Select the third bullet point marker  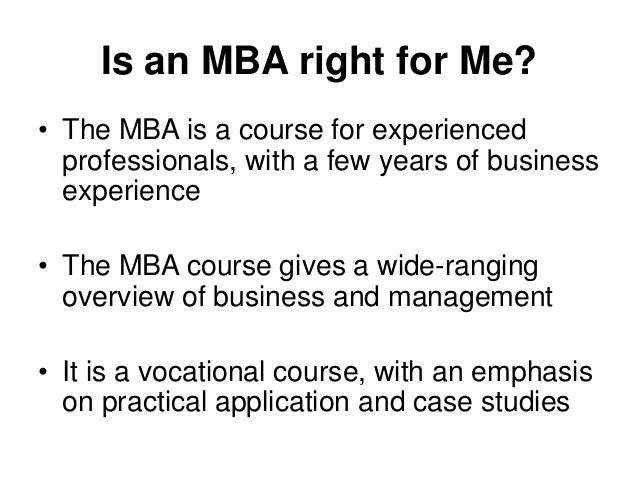pyautogui.click(x=43, y=372)
